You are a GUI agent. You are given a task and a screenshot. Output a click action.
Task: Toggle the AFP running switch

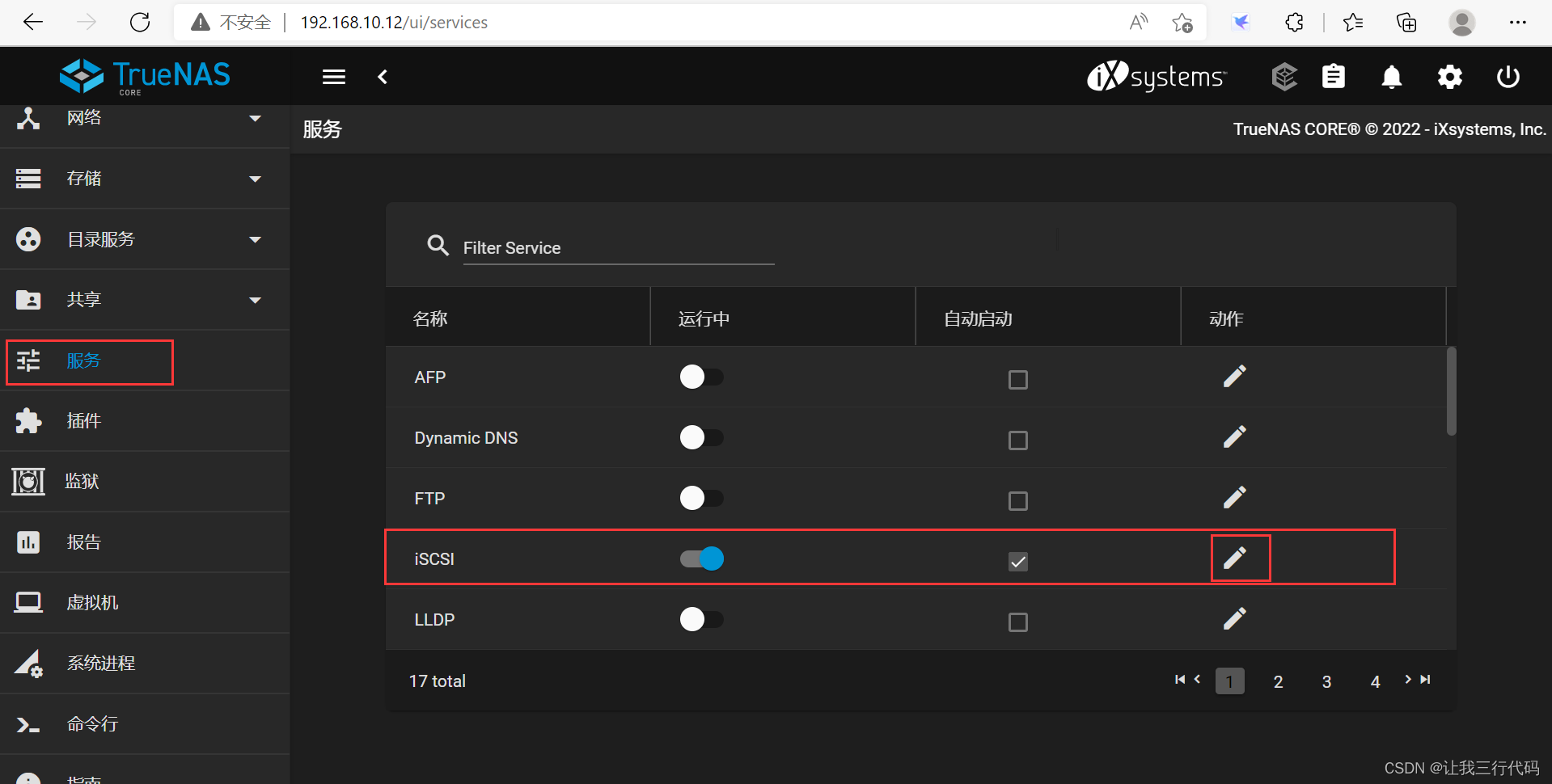coord(701,377)
